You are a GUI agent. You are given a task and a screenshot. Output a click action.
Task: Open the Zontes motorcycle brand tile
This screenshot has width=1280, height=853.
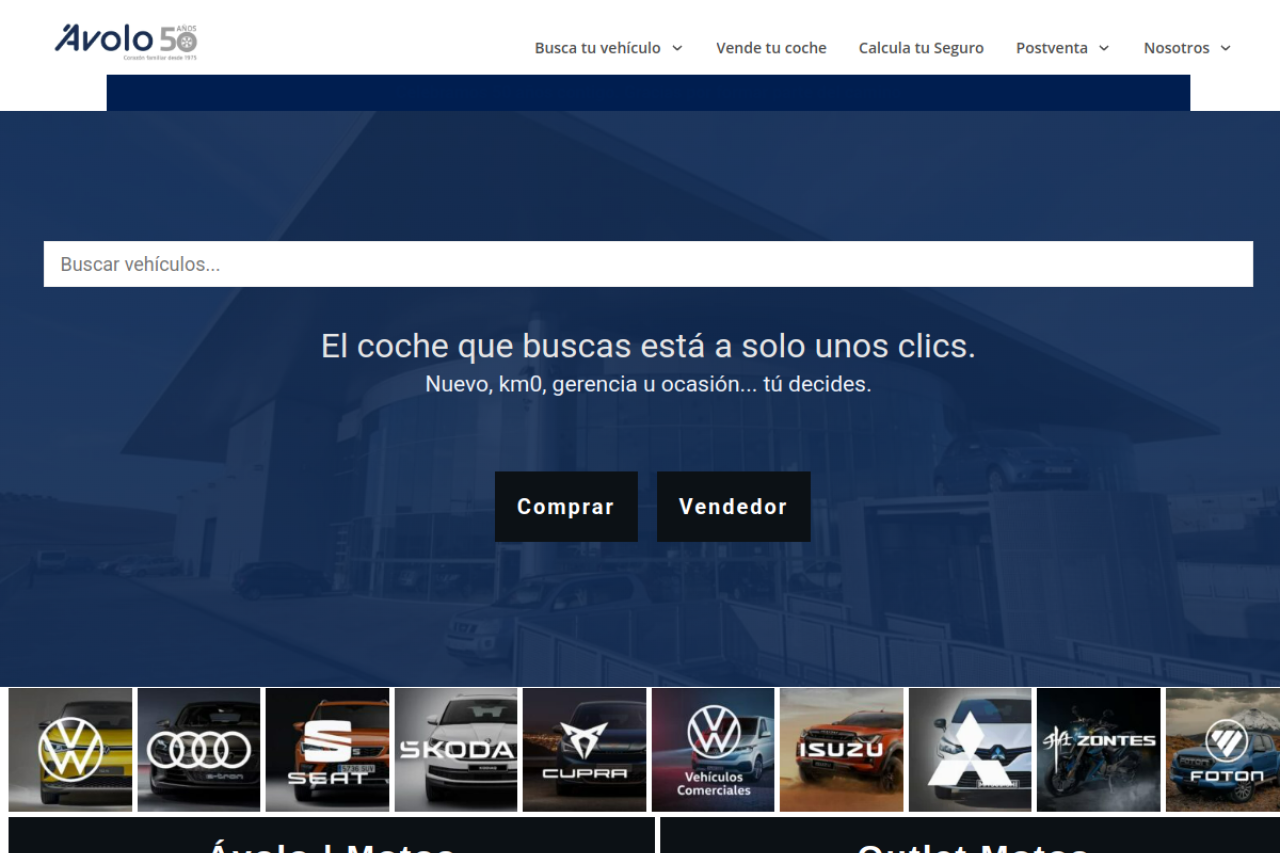click(x=1098, y=749)
